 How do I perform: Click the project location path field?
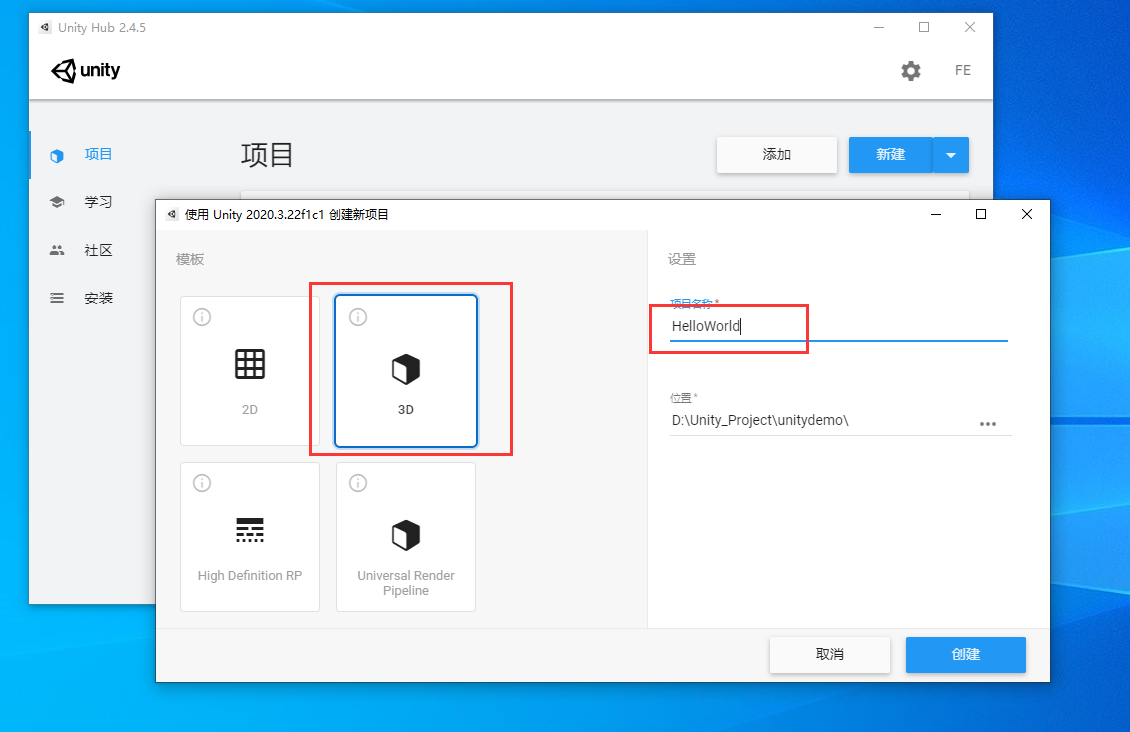click(x=822, y=421)
